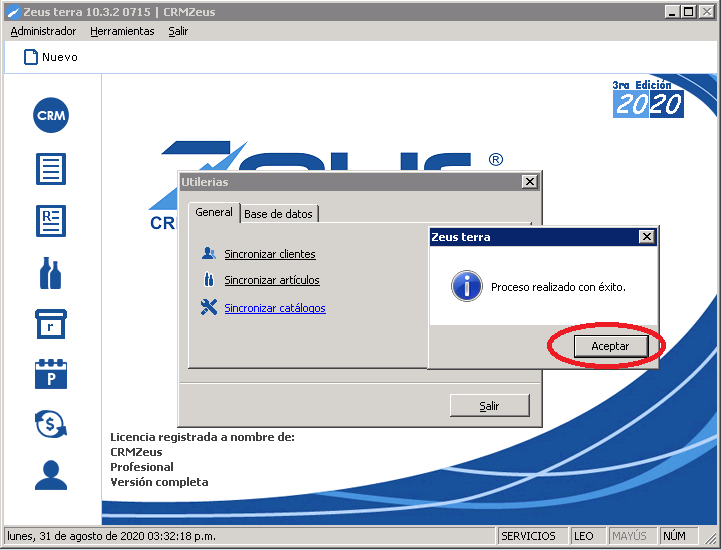721x550 pixels.
Task: Click the Salir button in Utilerias window
Action: pyautogui.click(x=490, y=406)
